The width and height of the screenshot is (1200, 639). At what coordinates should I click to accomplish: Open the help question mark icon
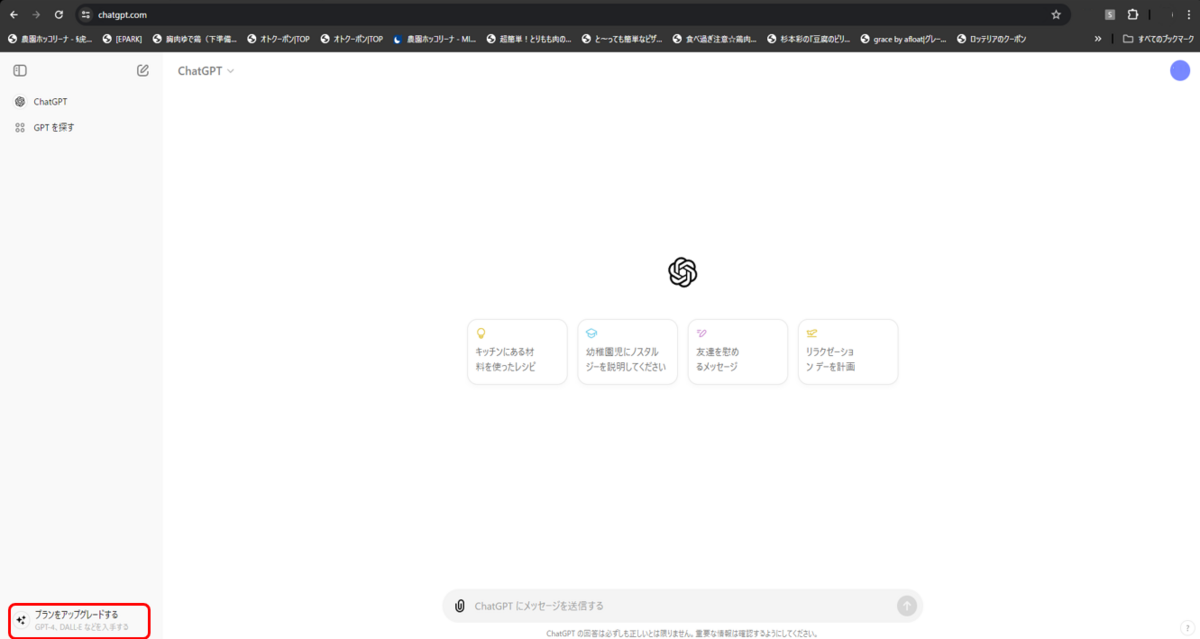[x=1185, y=627]
